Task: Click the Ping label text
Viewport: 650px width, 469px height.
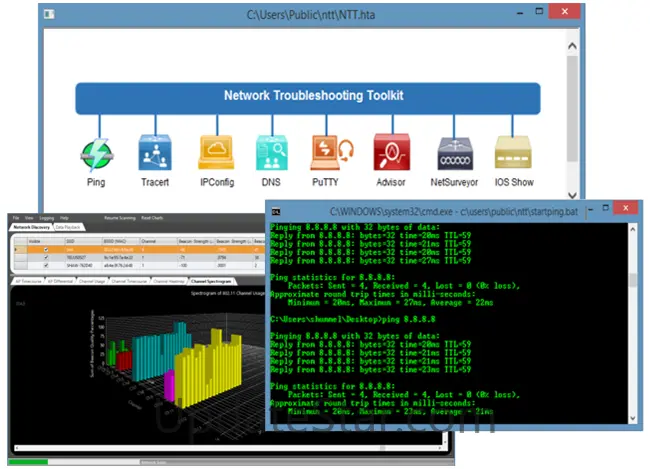Action: click(96, 182)
